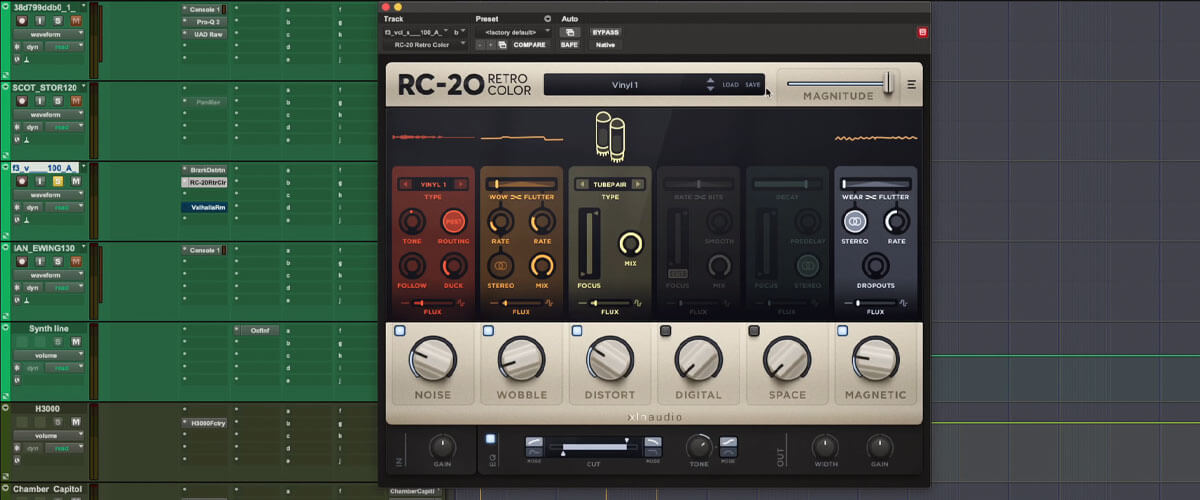Click the SPACE amount knob

[787, 359]
